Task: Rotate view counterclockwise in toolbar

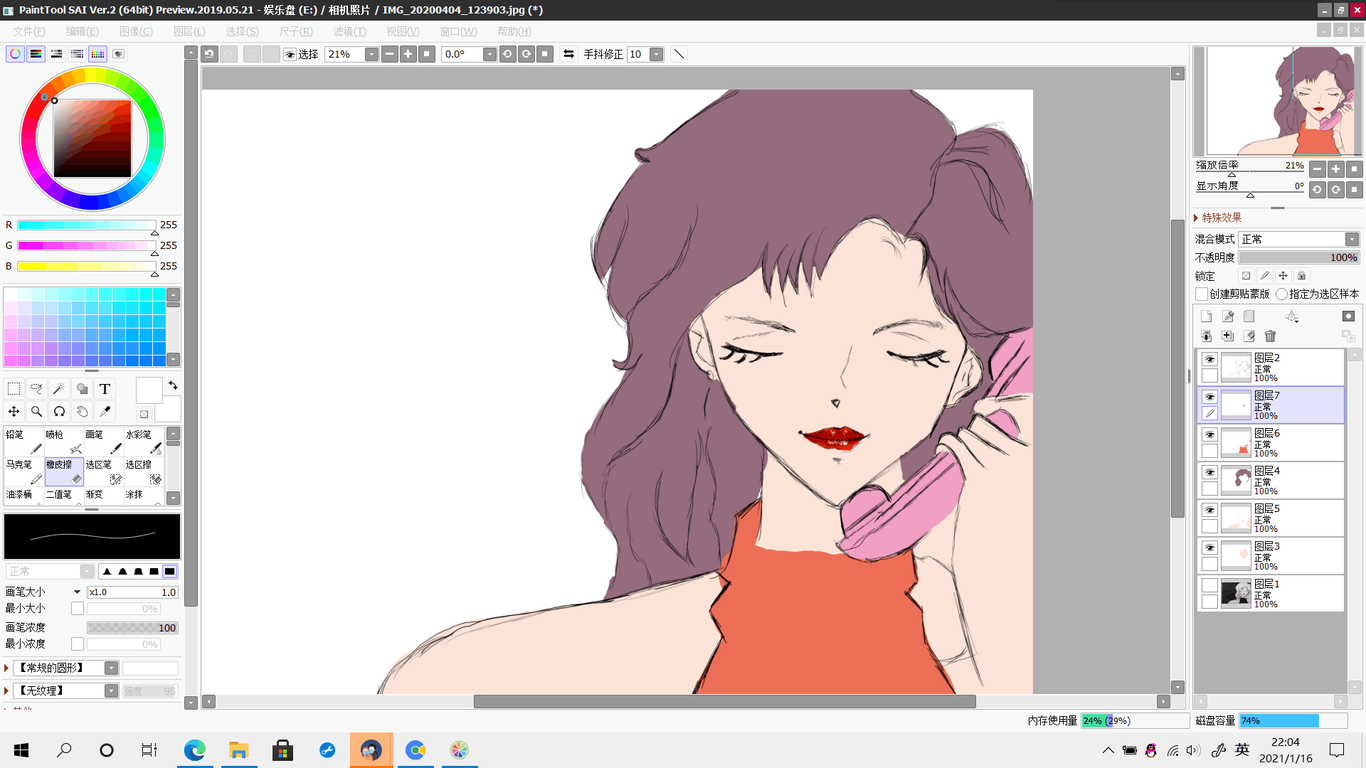Action: pos(508,54)
